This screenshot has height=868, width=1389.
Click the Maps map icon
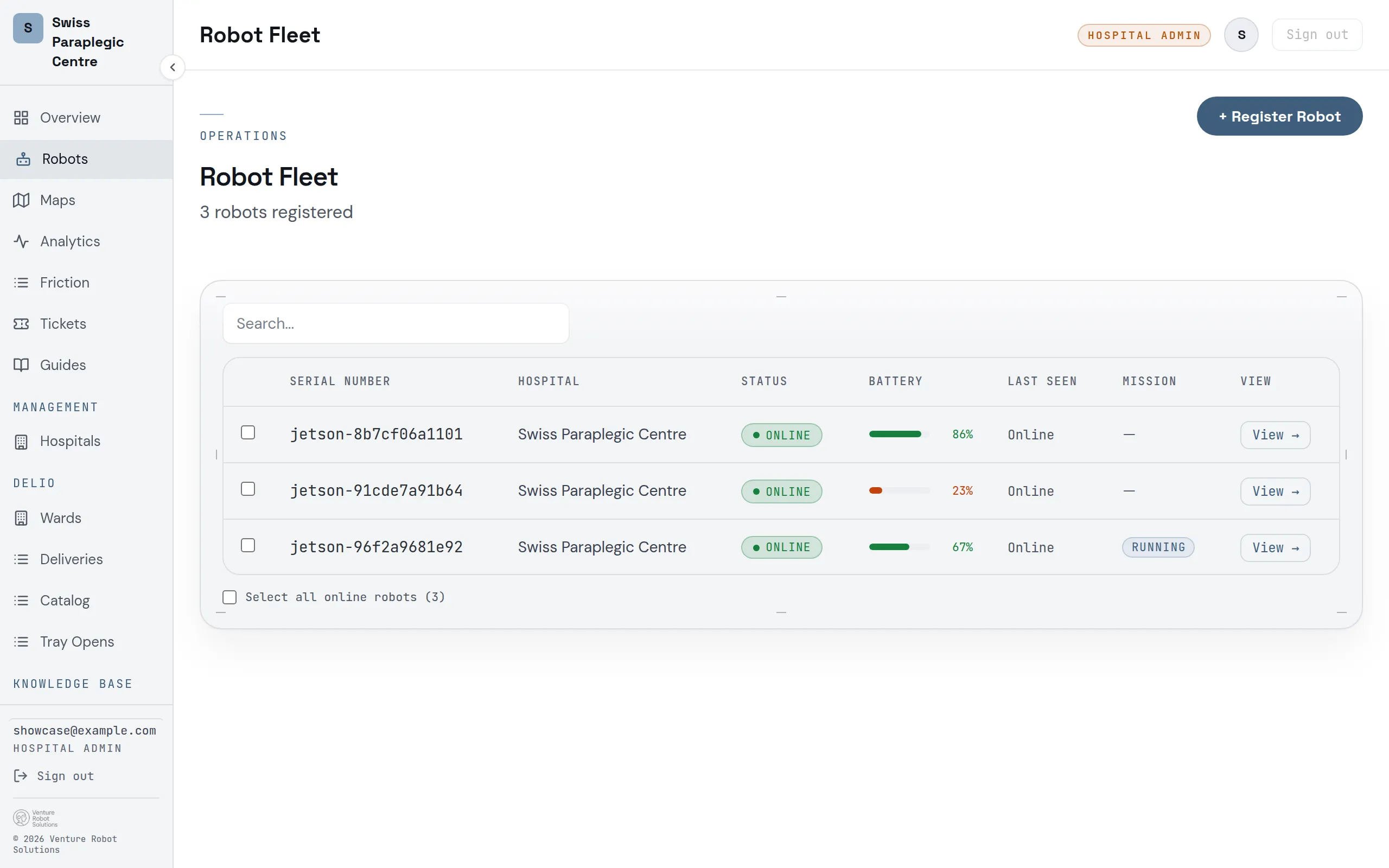21,200
